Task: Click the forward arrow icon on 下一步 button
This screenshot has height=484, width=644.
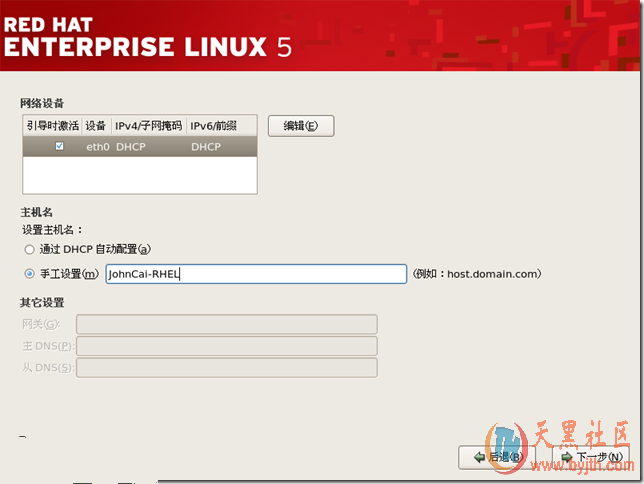Action: pyautogui.click(x=567, y=457)
